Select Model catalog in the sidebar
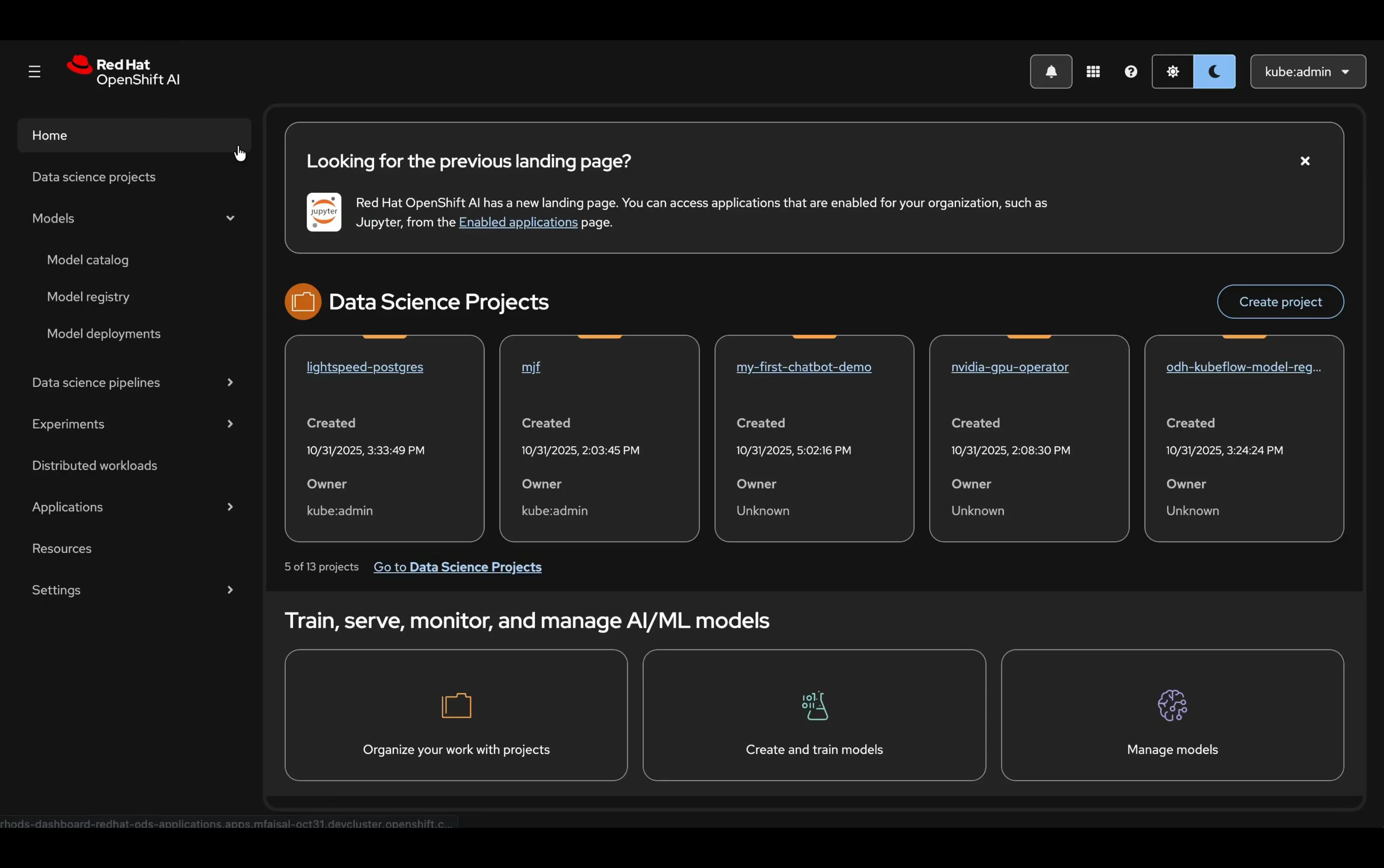The height and width of the screenshot is (868, 1384). click(87, 260)
